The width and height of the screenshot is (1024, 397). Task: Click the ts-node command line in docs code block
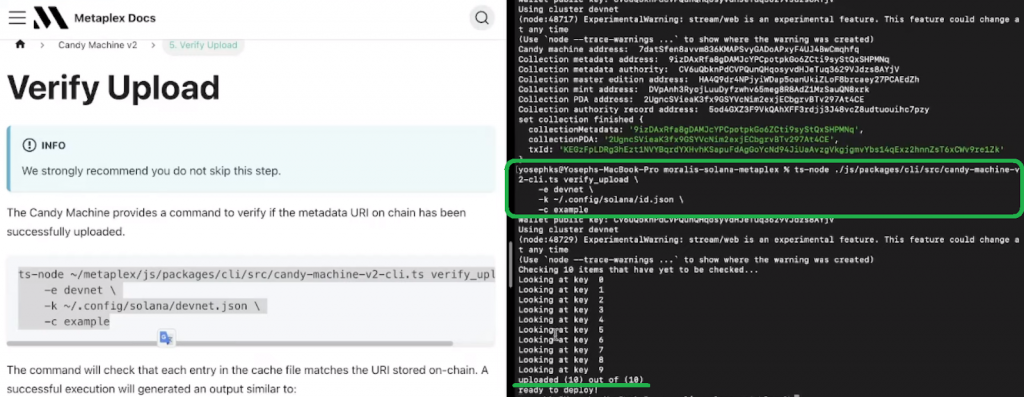tap(256, 274)
